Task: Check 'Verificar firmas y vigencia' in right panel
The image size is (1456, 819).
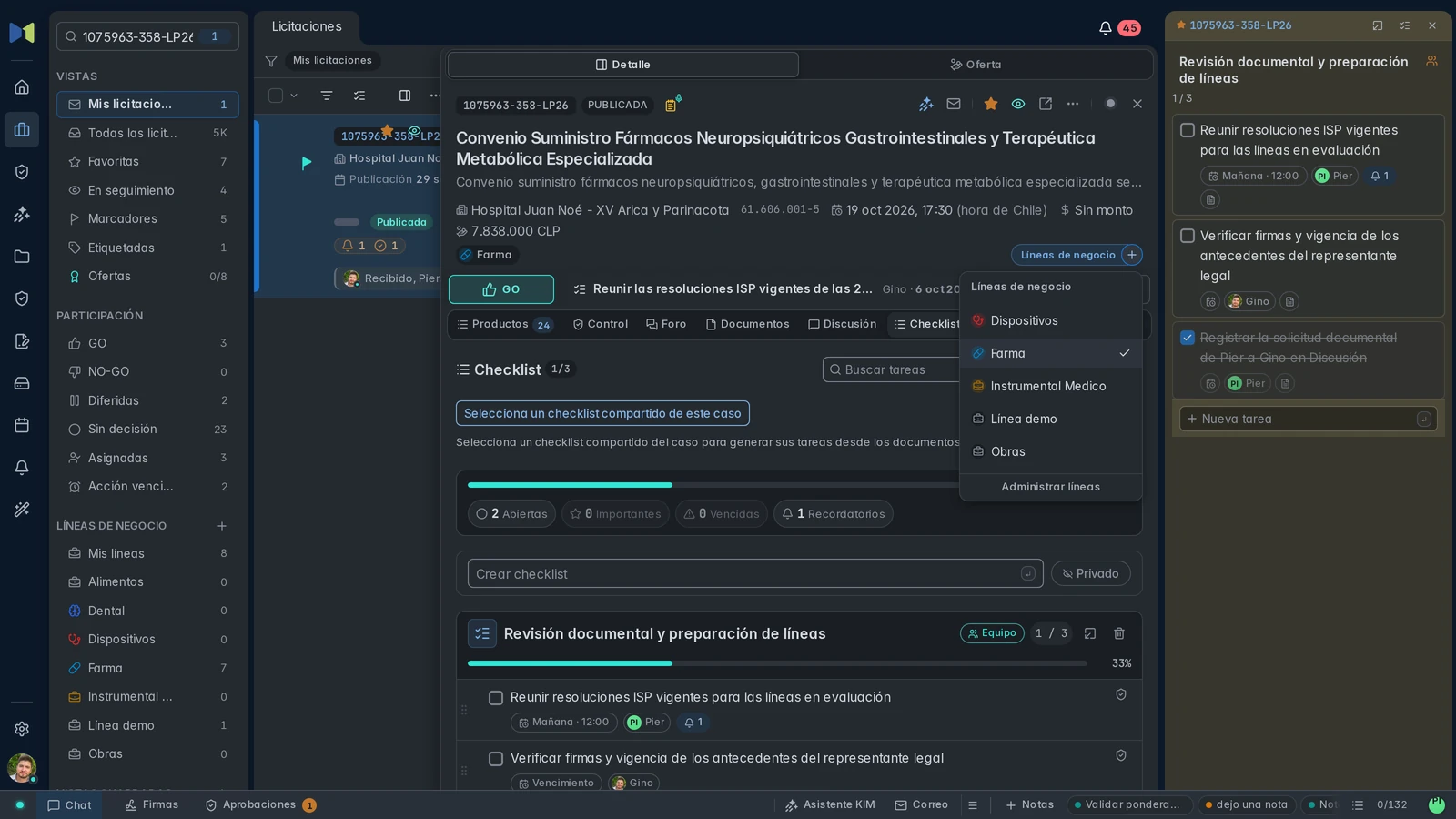Action: (1188, 236)
